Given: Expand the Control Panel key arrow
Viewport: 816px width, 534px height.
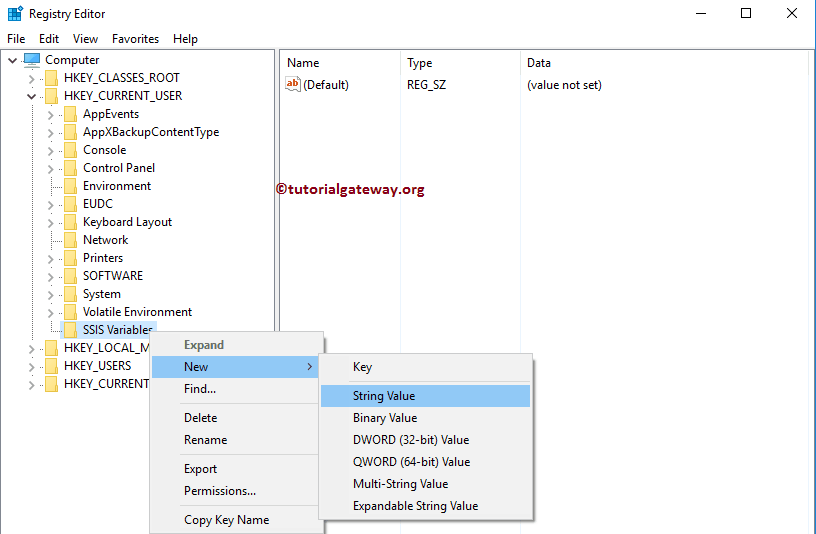Looking at the screenshot, I should tap(50, 169).
